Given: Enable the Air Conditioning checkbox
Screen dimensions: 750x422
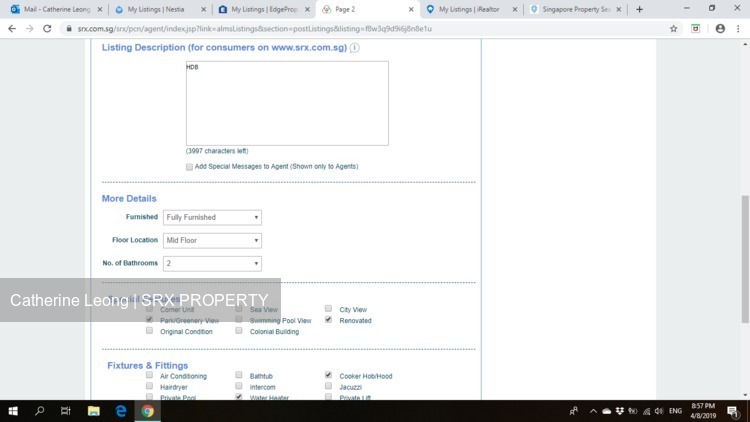Looking at the screenshot, I should pyautogui.click(x=149, y=375).
